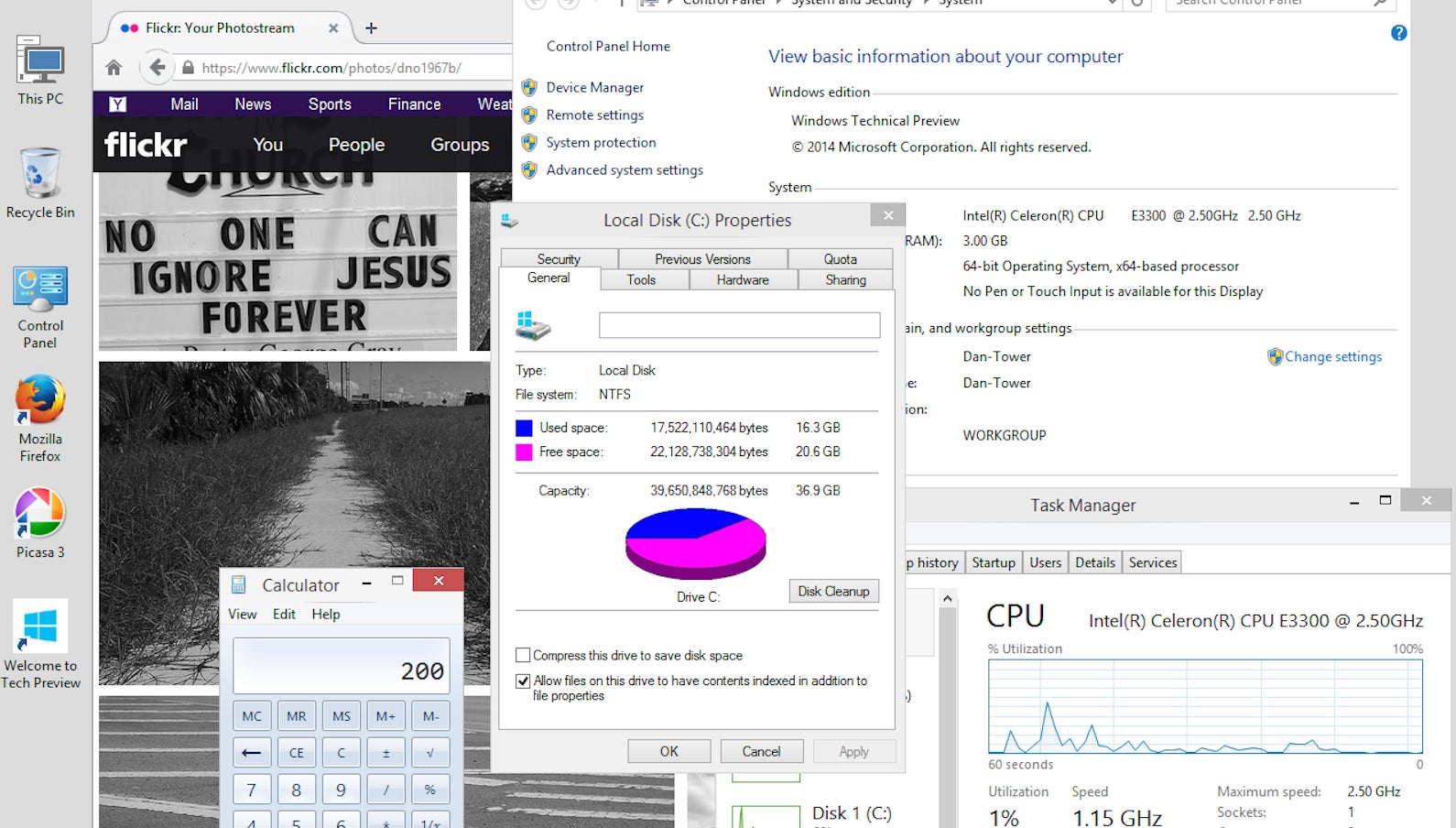1456x828 pixels.
Task: Click the shield icon beside System protection
Action: pyautogui.click(x=529, y=143)
